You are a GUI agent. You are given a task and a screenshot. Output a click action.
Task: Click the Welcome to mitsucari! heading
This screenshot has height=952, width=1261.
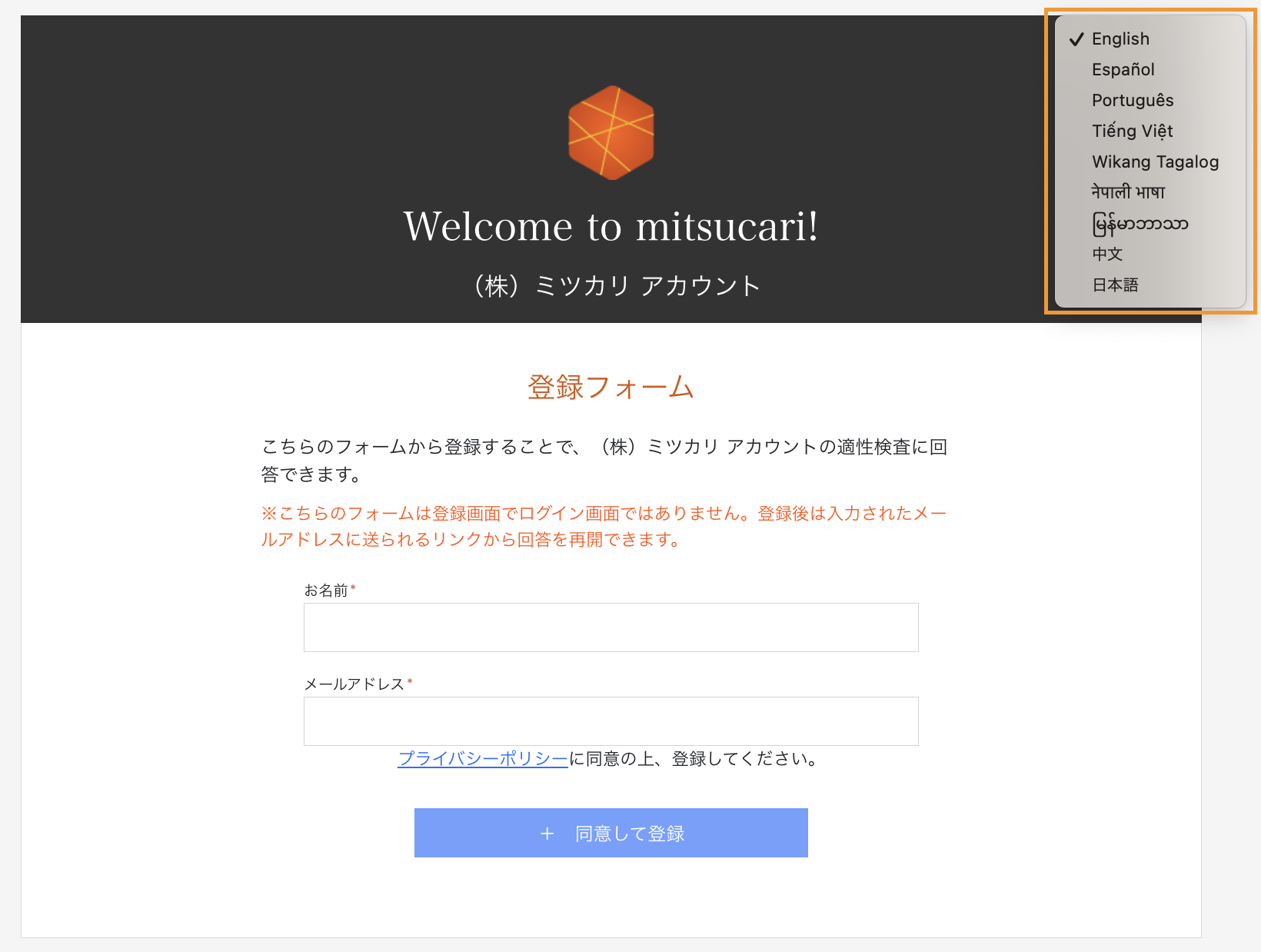click(x=611, y=227)
